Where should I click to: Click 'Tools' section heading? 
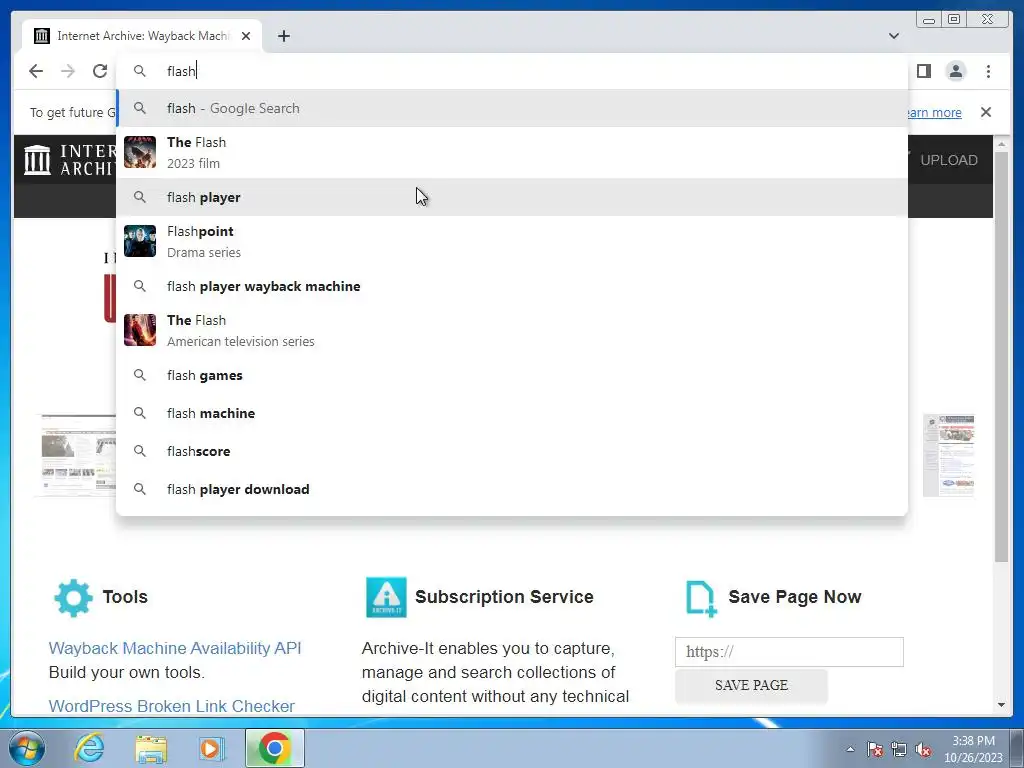125,597
